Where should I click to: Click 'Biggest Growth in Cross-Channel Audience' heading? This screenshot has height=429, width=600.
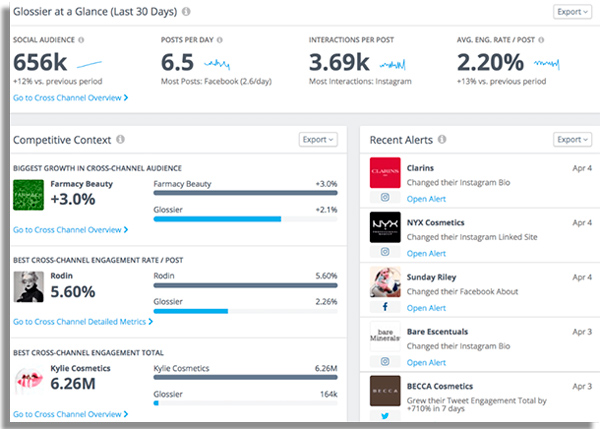pos(97,168)
